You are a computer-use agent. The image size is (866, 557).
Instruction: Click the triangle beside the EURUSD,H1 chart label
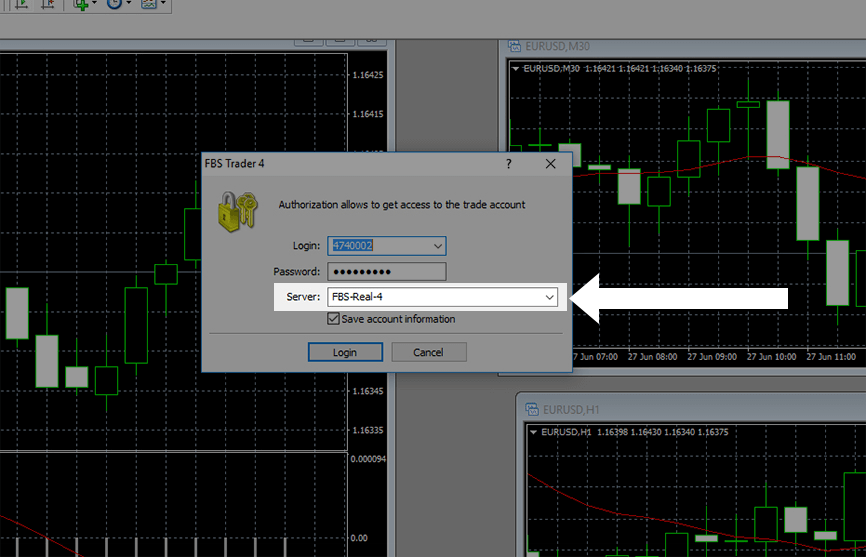pos(533,432)
